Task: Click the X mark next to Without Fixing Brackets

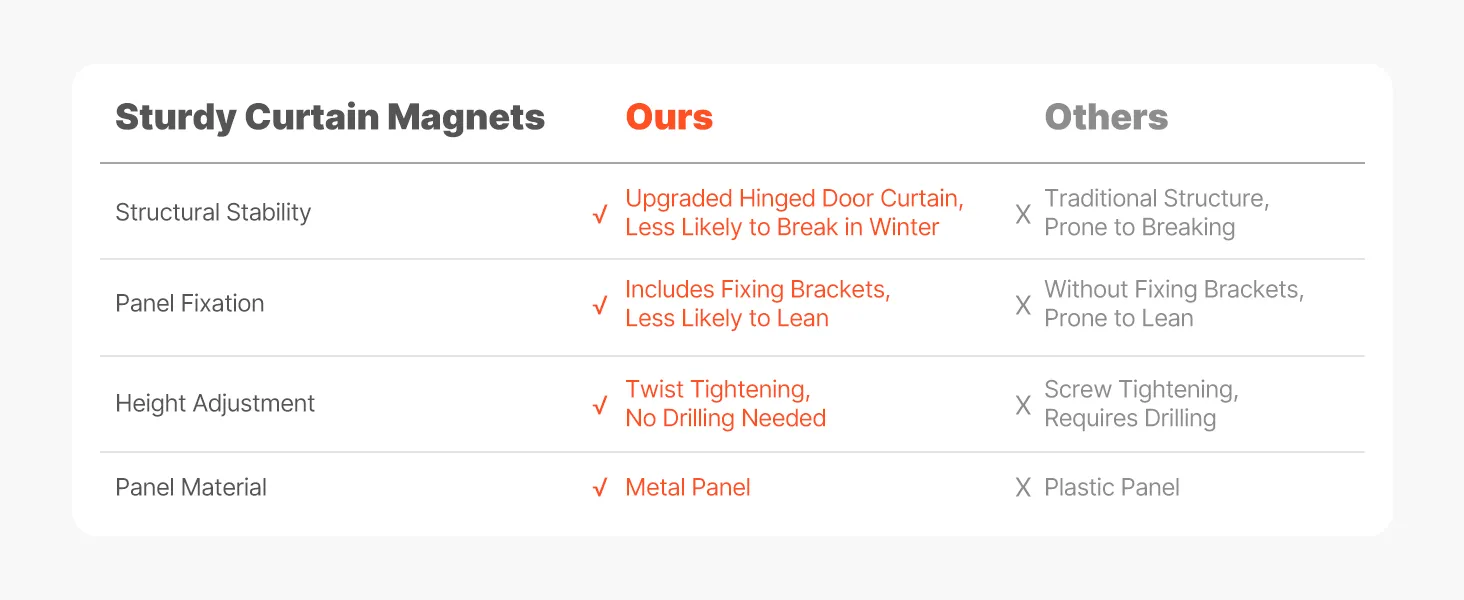Action: 1023,305
